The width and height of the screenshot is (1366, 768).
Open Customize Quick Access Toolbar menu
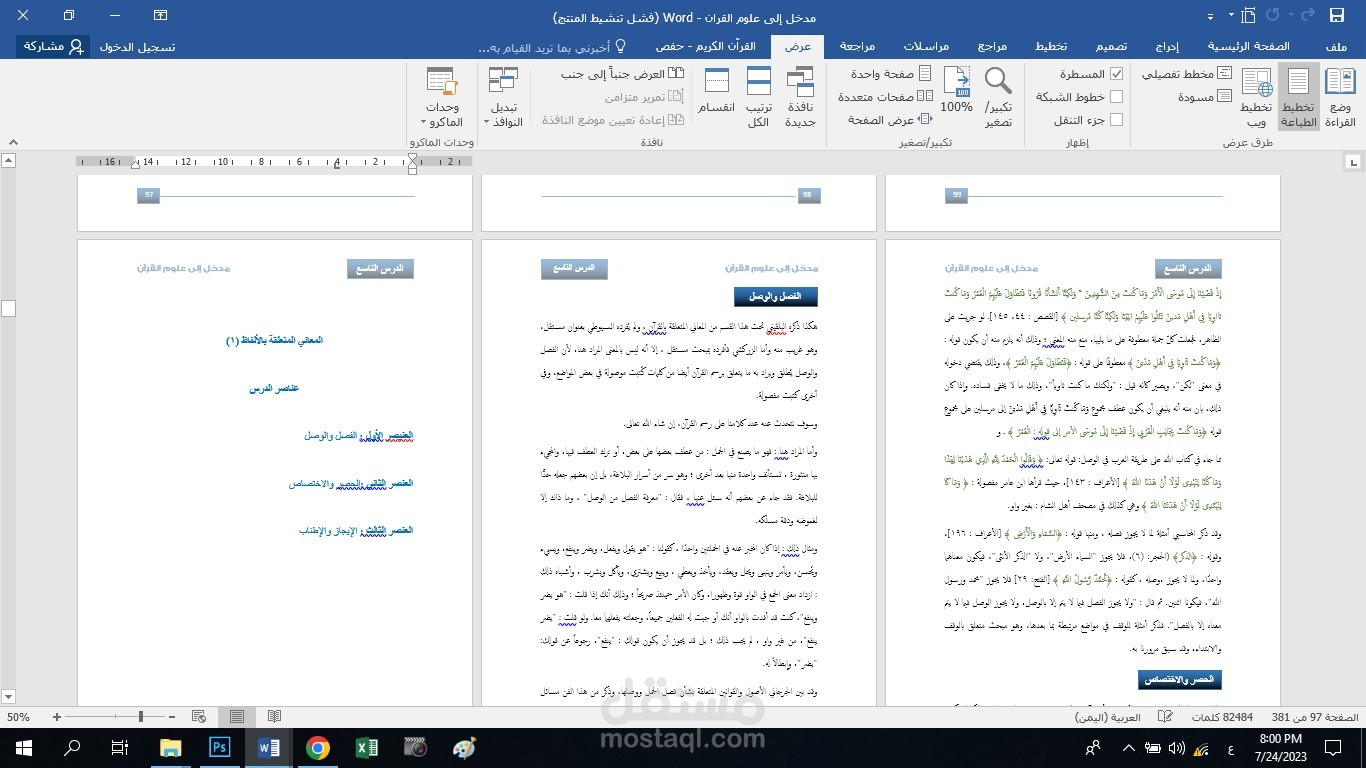click(1210, 16)
